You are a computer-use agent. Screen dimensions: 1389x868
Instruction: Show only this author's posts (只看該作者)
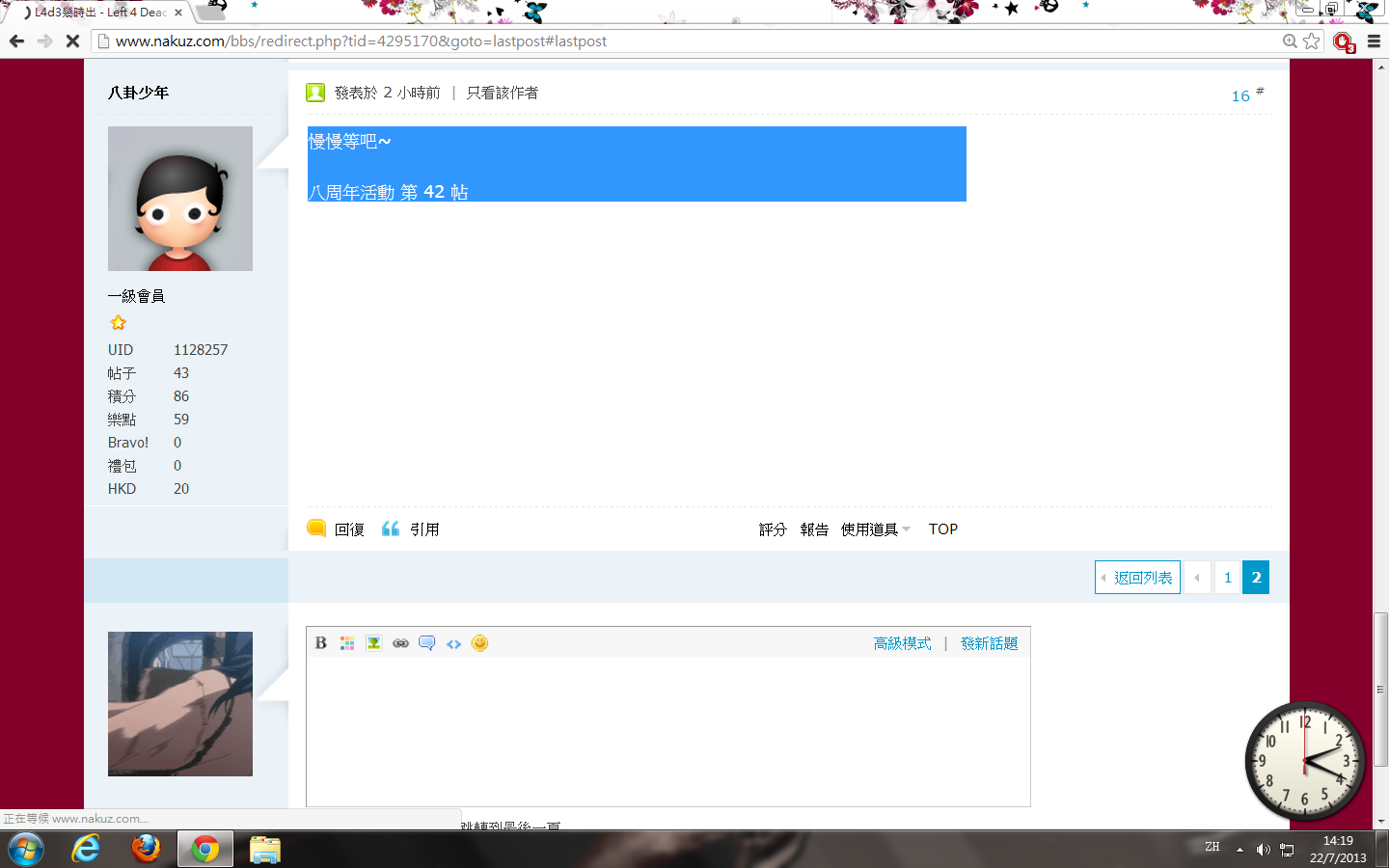pos(503,93)
